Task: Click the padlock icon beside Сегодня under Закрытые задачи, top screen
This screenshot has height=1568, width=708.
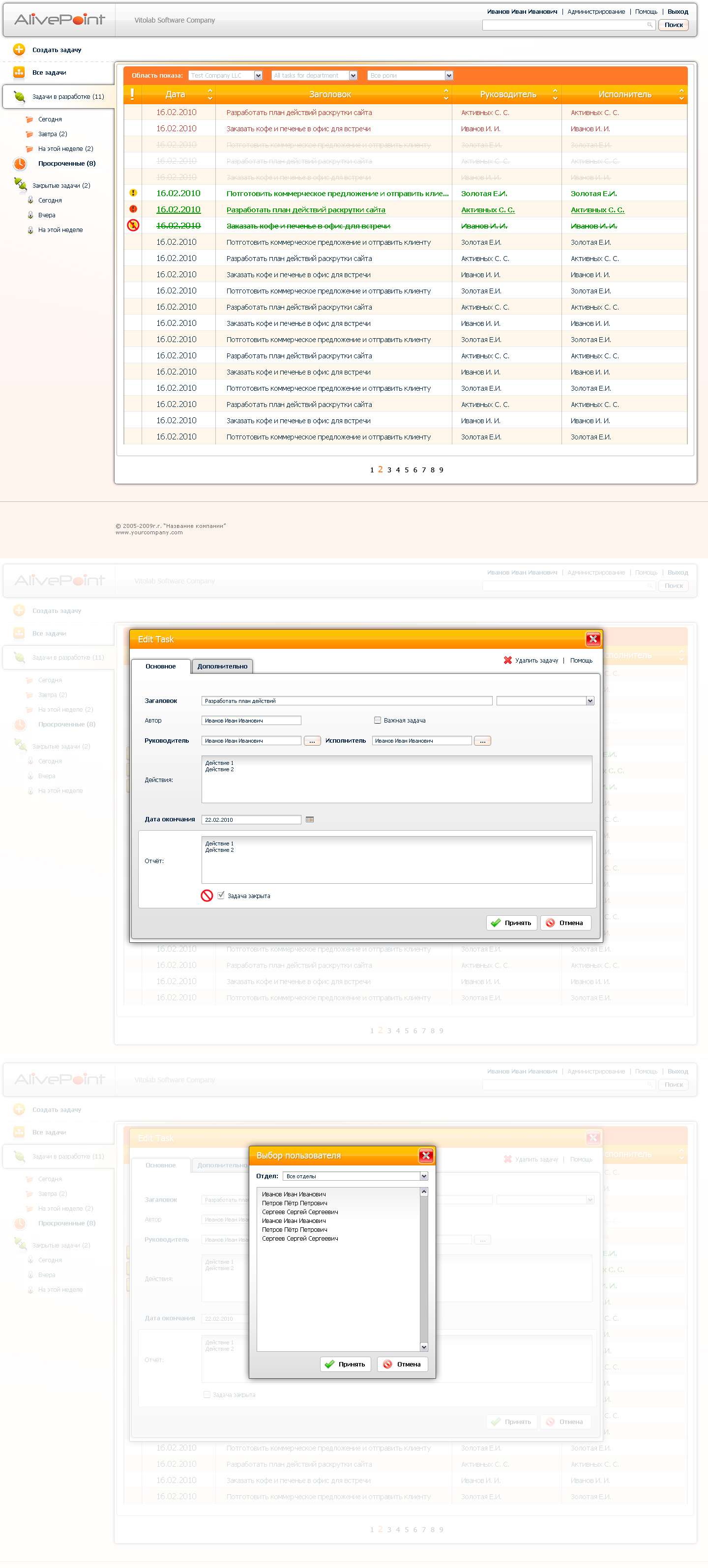Action: click(30, 200)
